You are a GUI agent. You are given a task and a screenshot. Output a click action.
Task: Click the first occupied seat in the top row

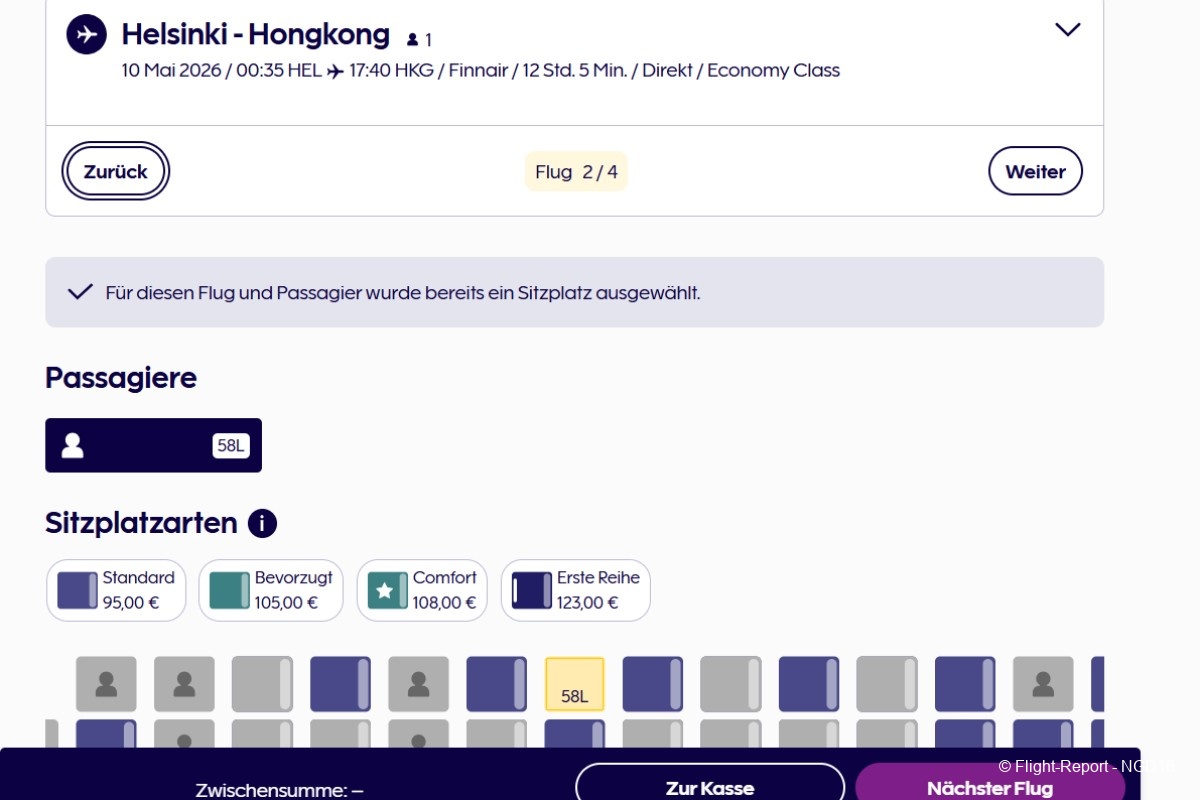click(107, 684)
